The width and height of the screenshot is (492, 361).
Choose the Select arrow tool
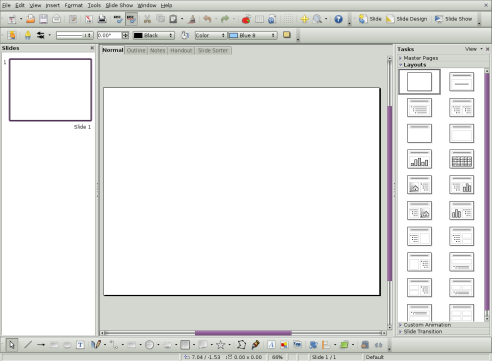click(12, 345)
